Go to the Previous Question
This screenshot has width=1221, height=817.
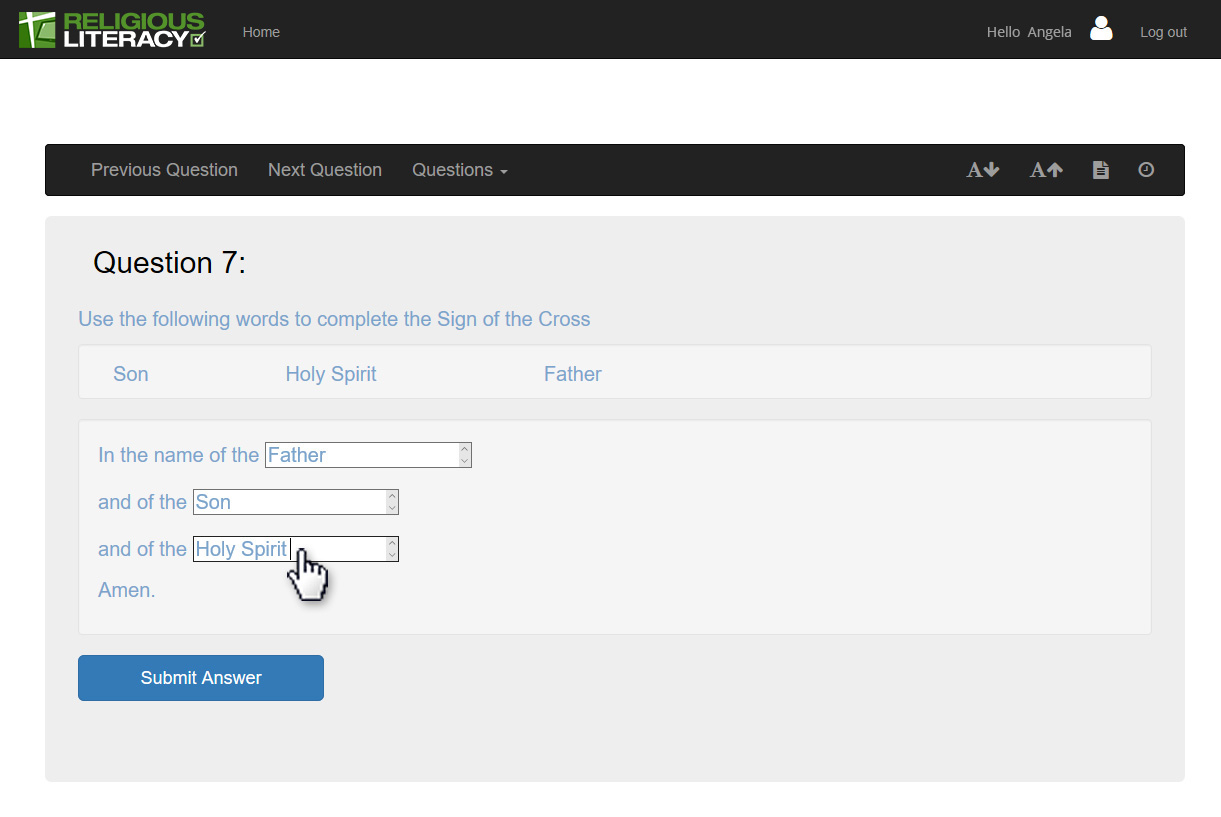(164, 170)
